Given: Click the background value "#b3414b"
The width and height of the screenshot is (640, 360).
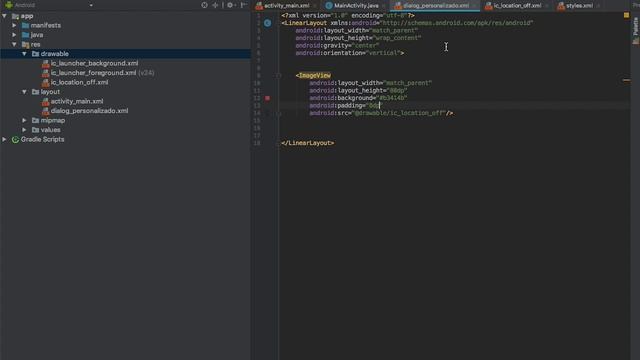Looking at the screenshot, I should [393, 98].
